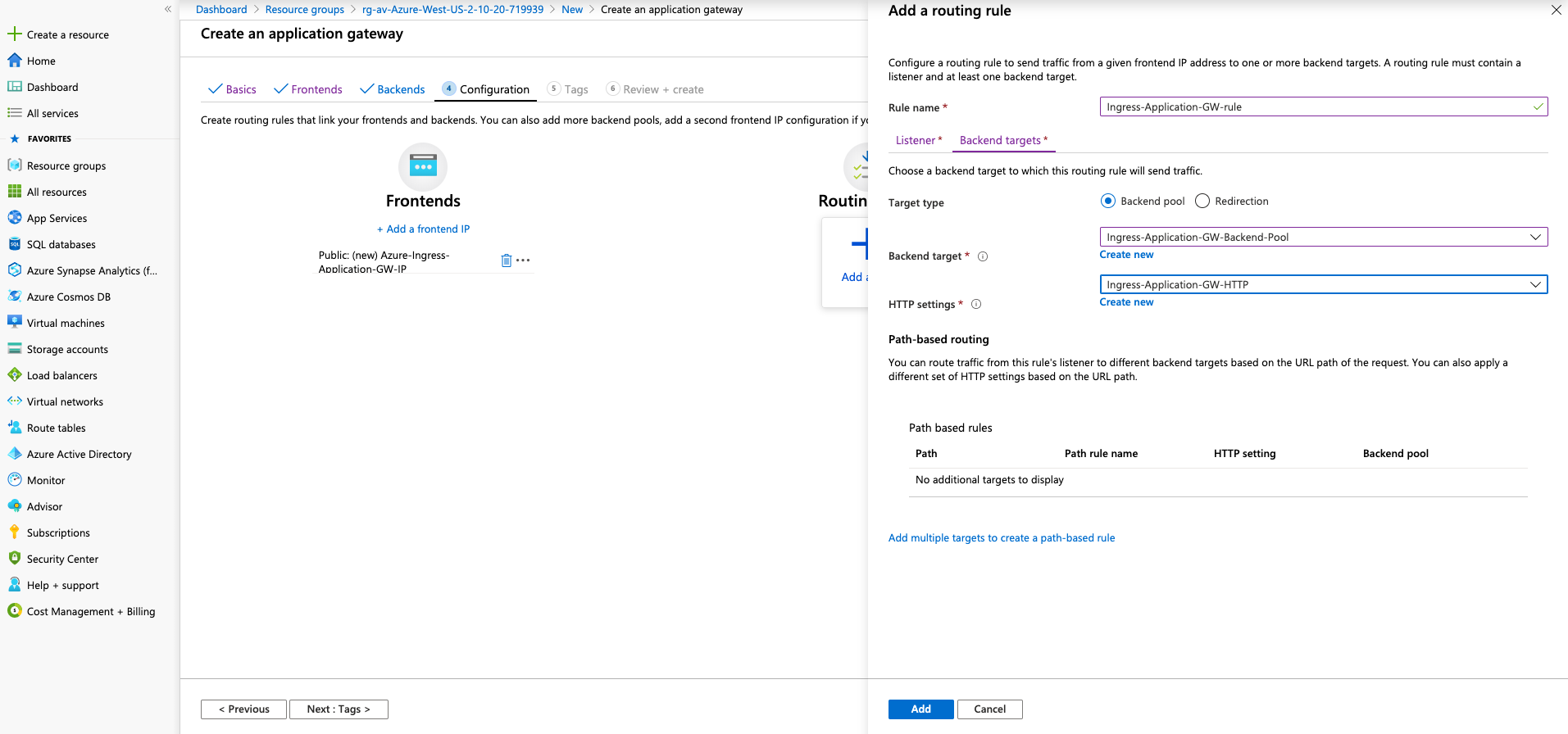Click the Add a frontend IP link
Viewport: 1568px width, 734px height.
click(423, 229)
